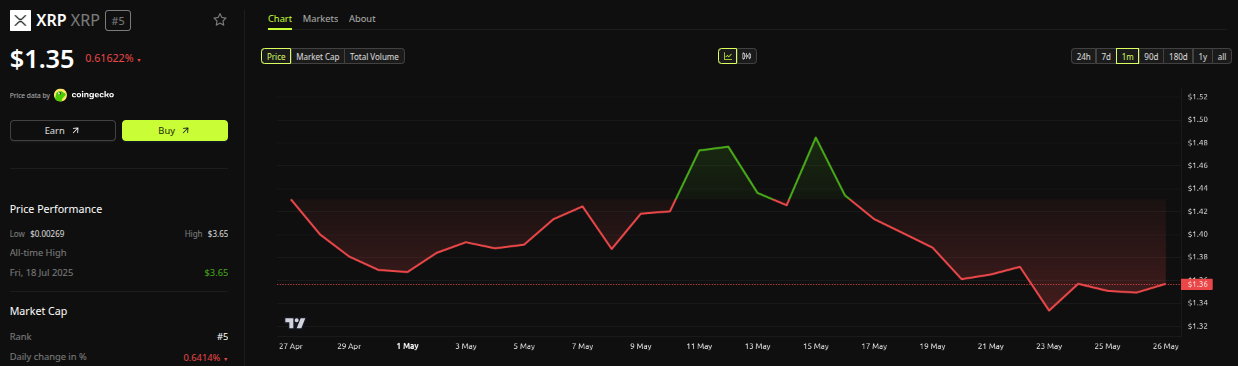Click the $1.48 y-axis label

point(1197,143)
